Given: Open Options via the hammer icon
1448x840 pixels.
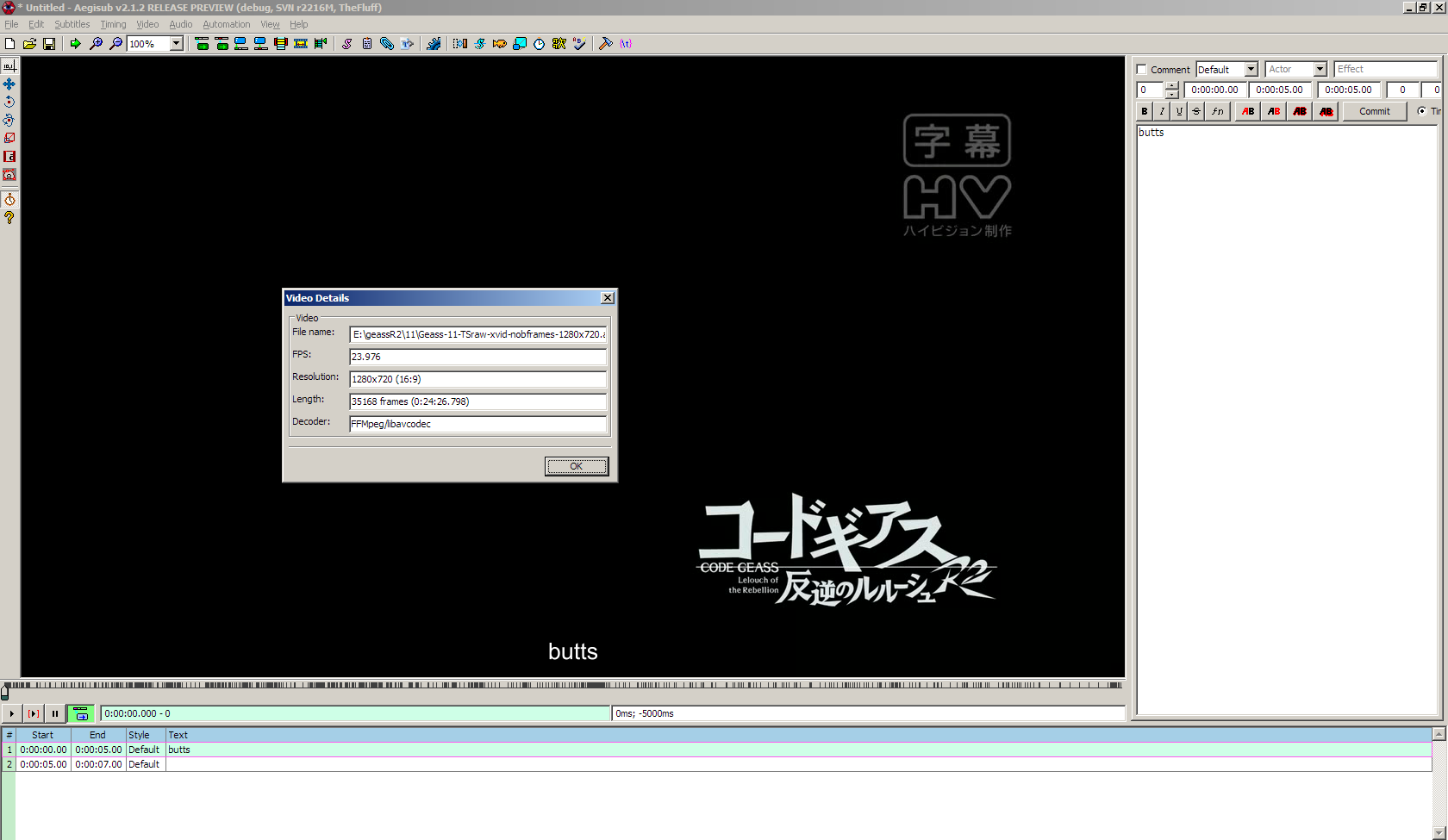Looking at the screenshot, I should (606, 44).
